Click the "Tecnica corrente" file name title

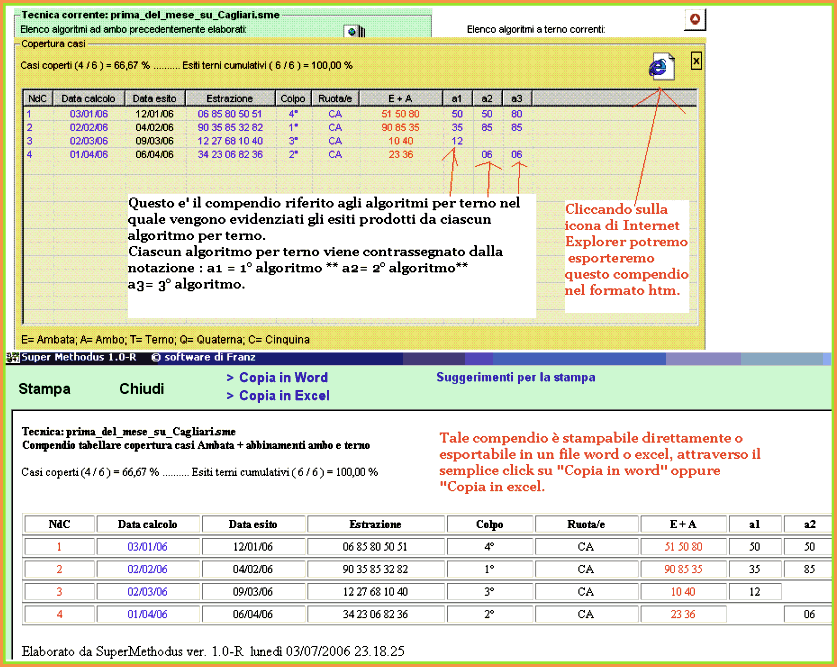pyautogui.click(x=151, y=15)
